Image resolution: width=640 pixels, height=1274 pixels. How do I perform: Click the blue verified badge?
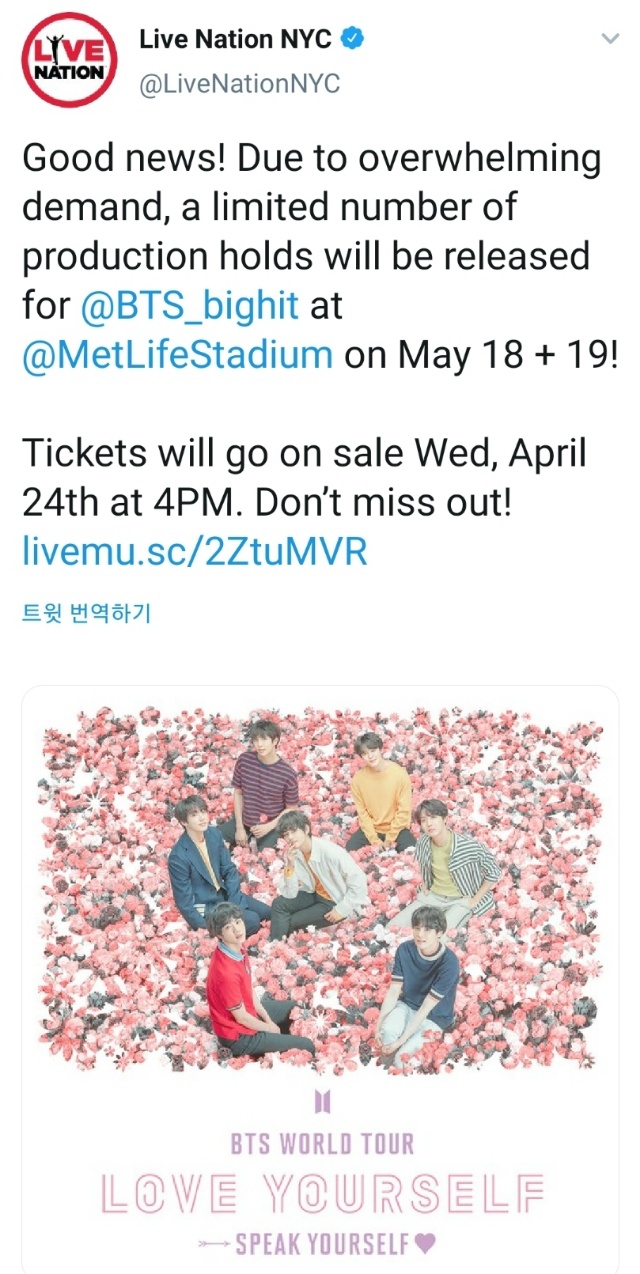(353, 40)
